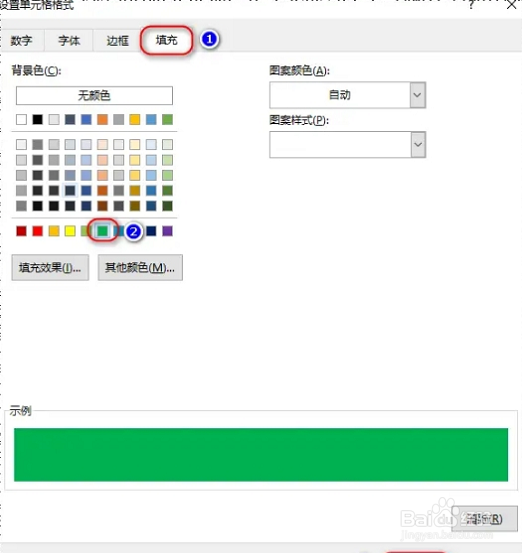The height and width of the screenshot is (553, 522).
Task: Select medium gray swatch in top theme row
Action: click(x=119, y=120)
